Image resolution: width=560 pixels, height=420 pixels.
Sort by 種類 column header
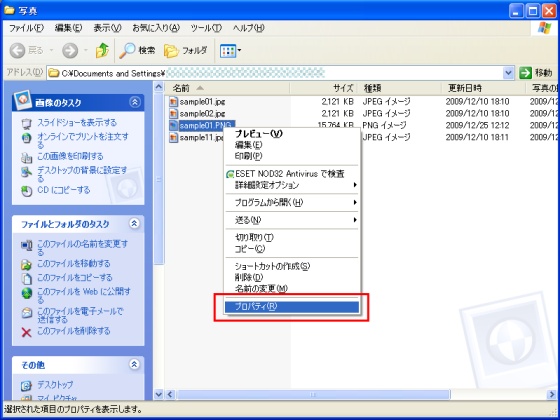click(x=400, y=88)
